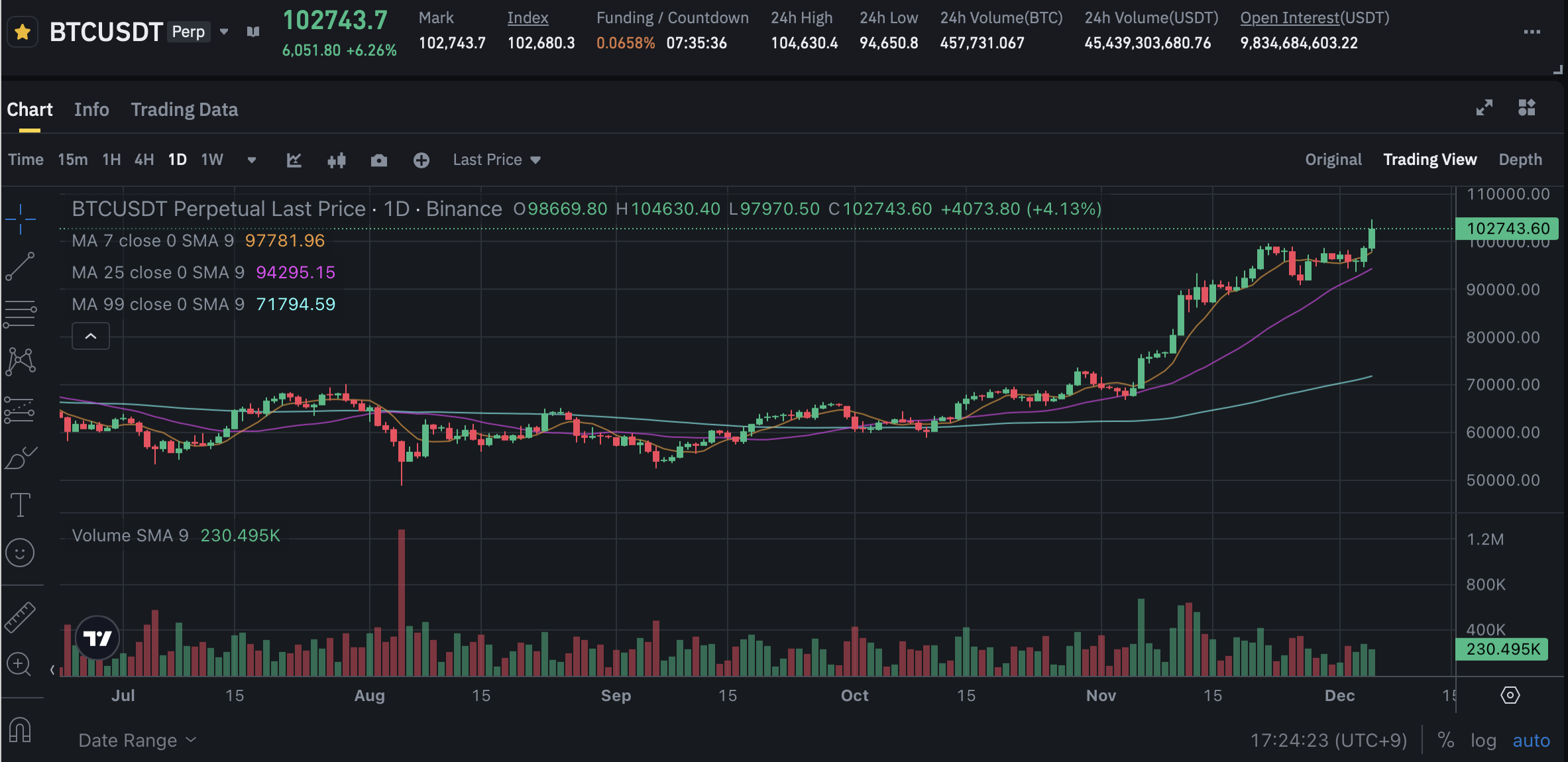Image resolution: width=1568 pixels, height=762 pixels.
Task: Select the brush drawing tool
Action: tap(20, 458)
